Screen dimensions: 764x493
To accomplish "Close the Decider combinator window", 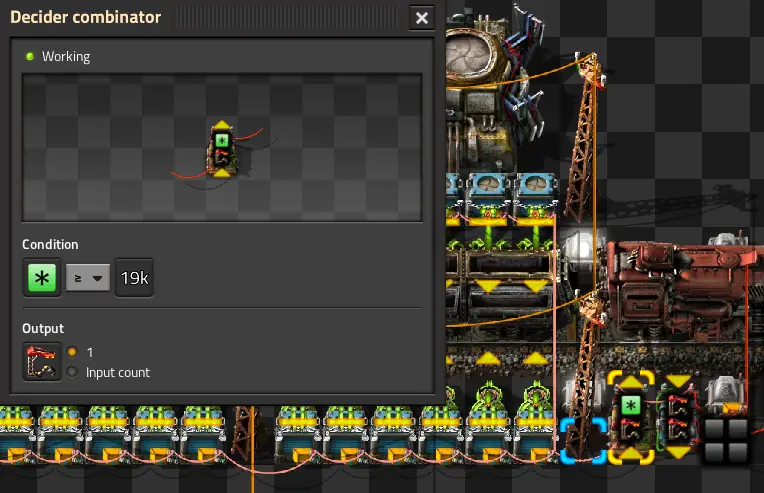I will 421,18.
